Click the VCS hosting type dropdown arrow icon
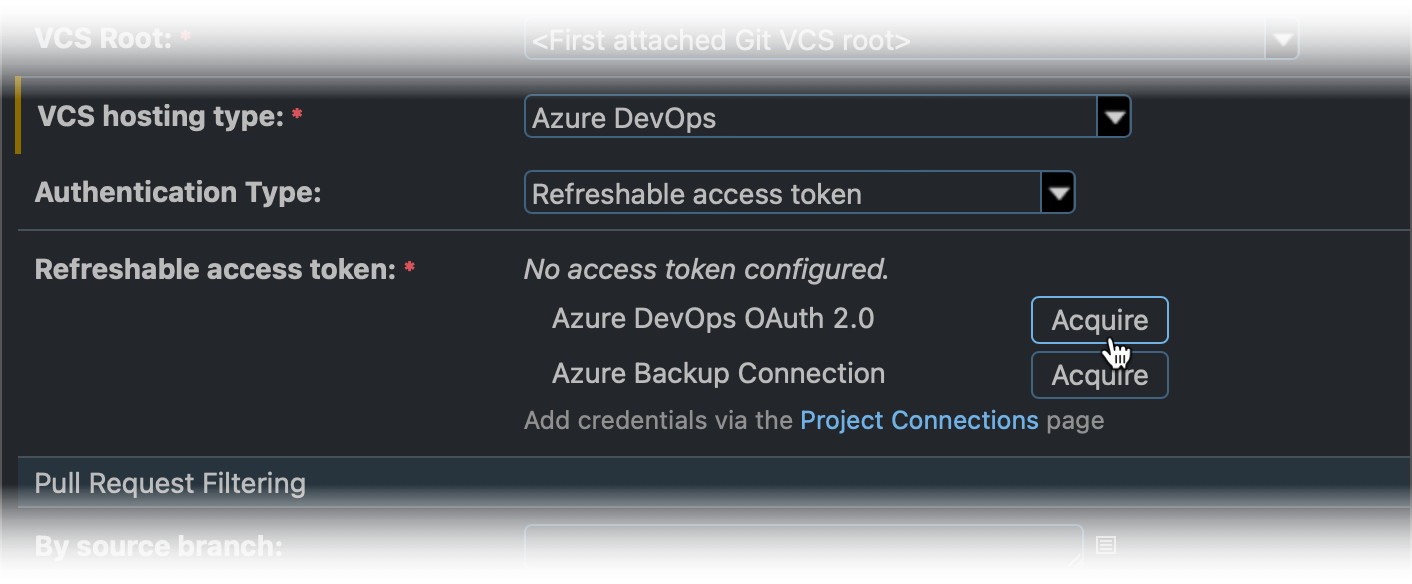Viewport: 1412px width, 584px height. coord(1114,116)
